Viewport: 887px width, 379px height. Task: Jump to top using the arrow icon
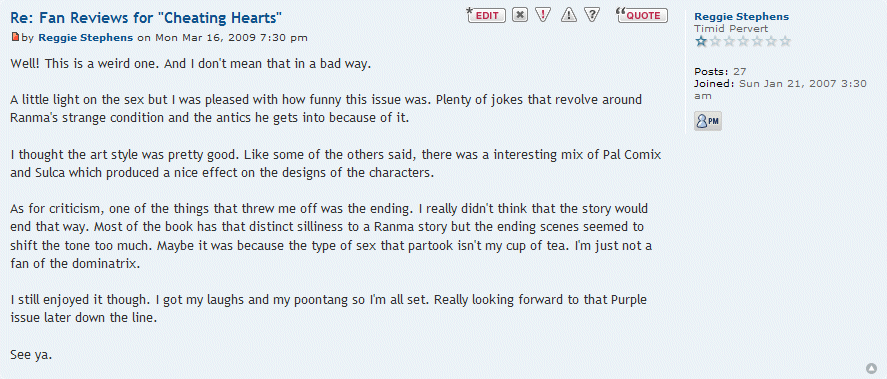click(872, 368)
